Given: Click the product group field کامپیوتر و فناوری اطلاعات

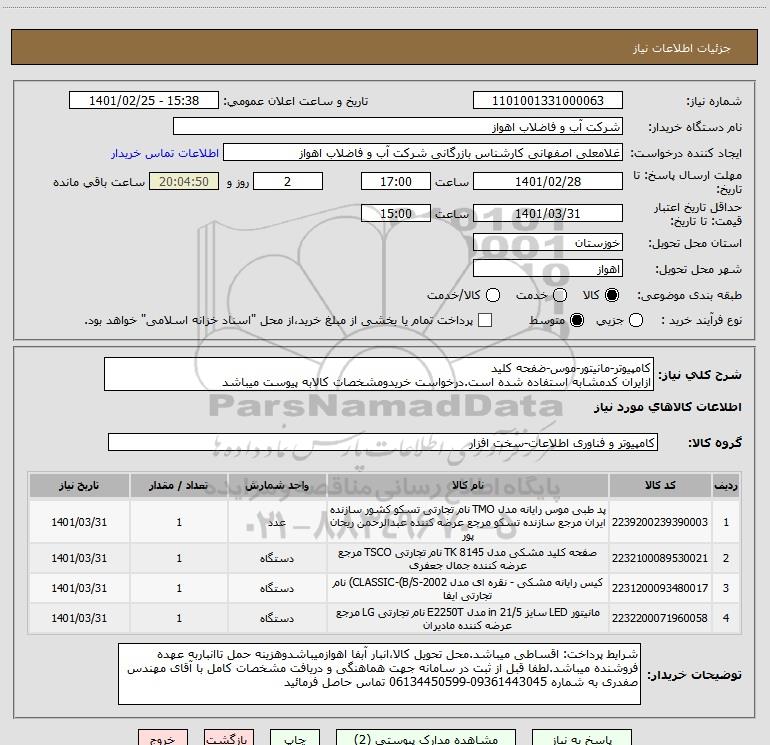Looking at the screenshot, I should 383,442.
